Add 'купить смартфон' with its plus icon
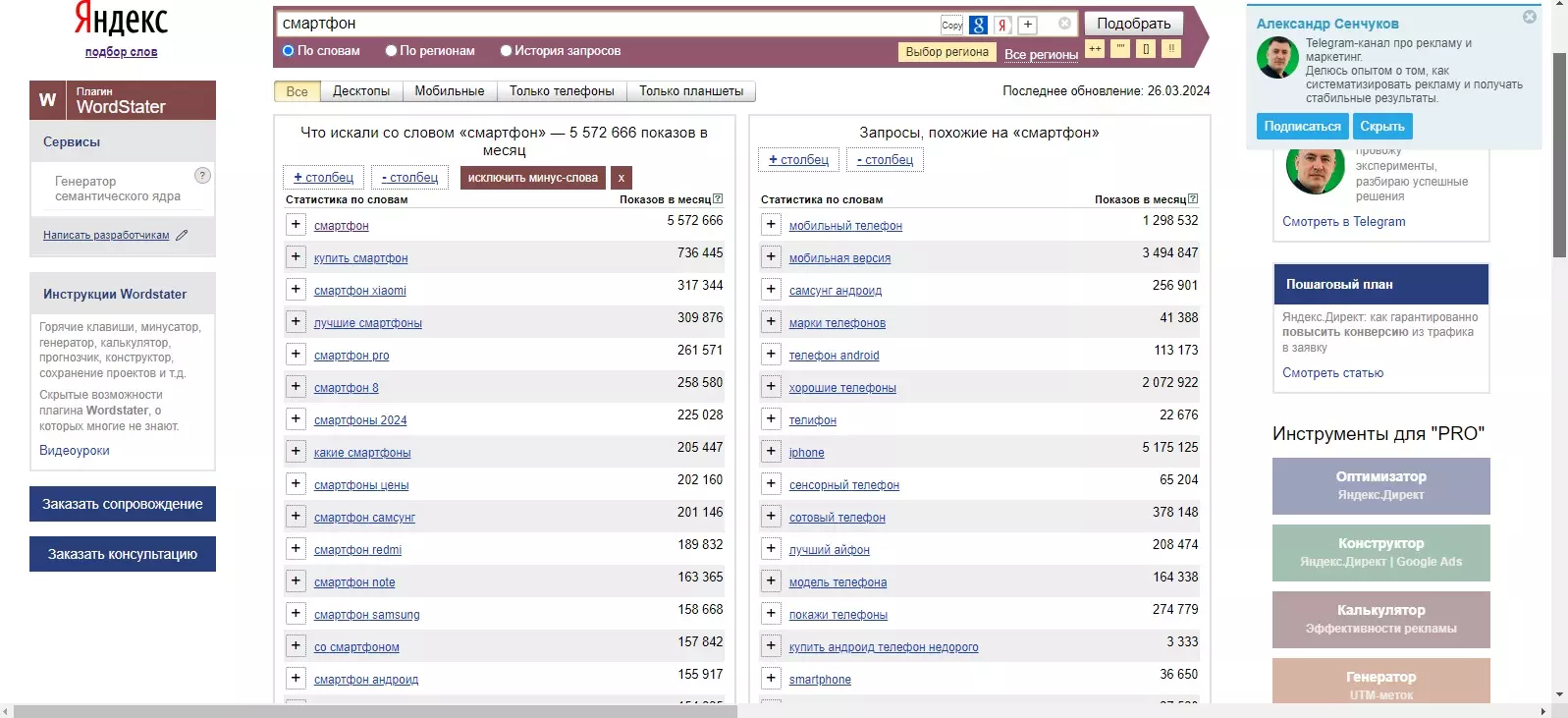The image size is (1568, 718). click(x=296, y=257)
